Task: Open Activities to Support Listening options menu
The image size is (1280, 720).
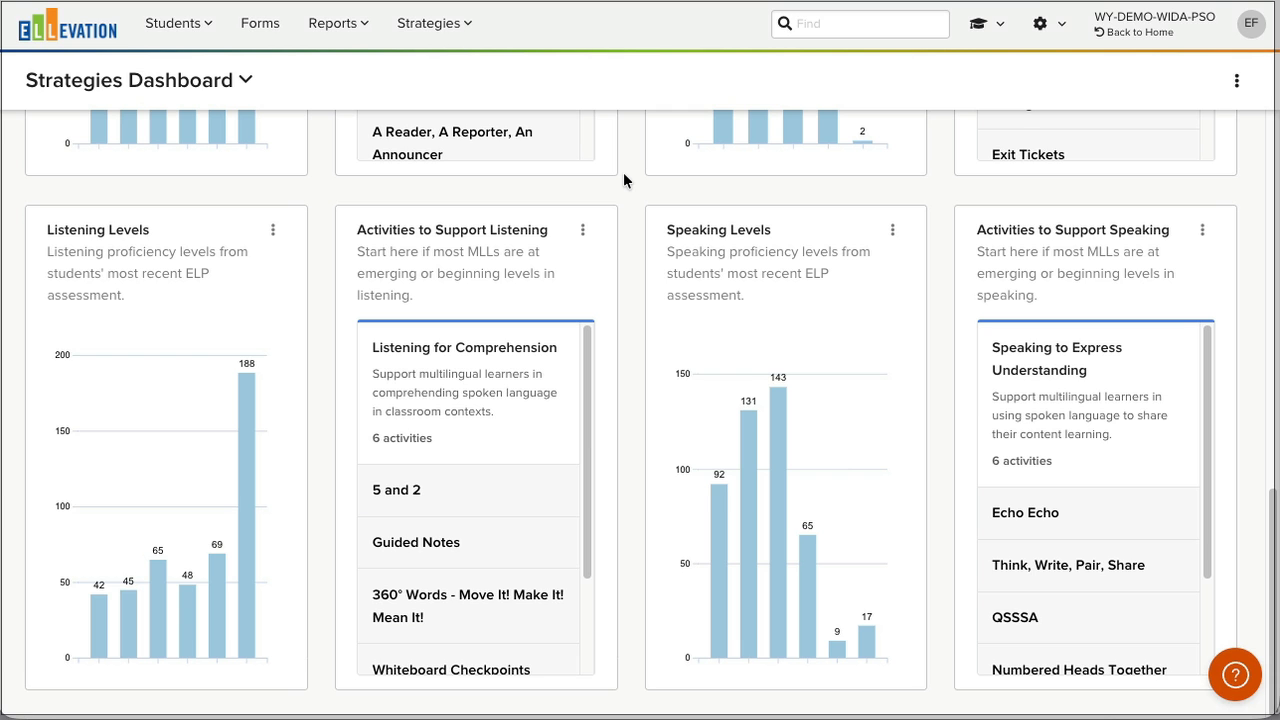Action: [583, 230]
